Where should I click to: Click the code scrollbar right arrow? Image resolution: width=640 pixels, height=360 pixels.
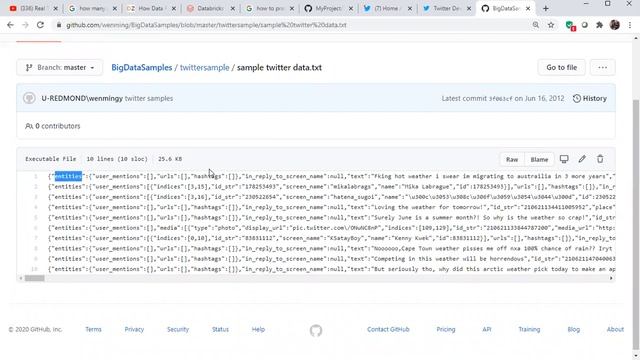[611, 278]
